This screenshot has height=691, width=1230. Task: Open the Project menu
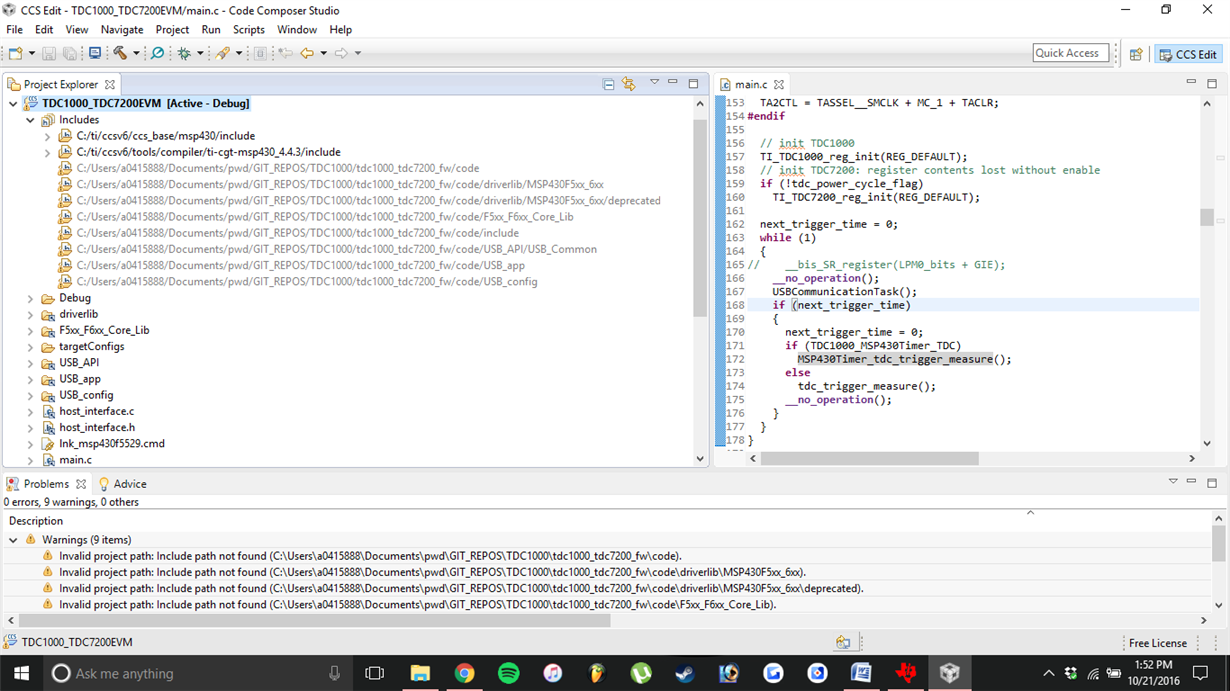[x=172, y=30]
